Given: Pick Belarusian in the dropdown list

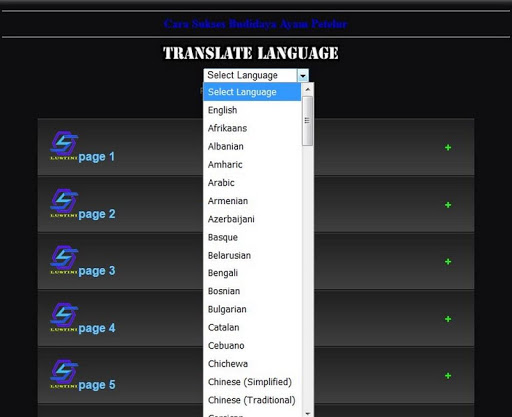Looking at the screenshot, I should click(252, 255).
